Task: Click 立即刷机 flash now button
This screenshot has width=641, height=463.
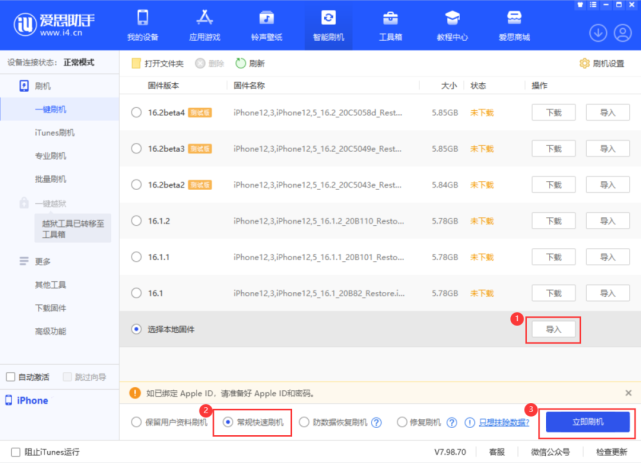Action: point(588,422)
